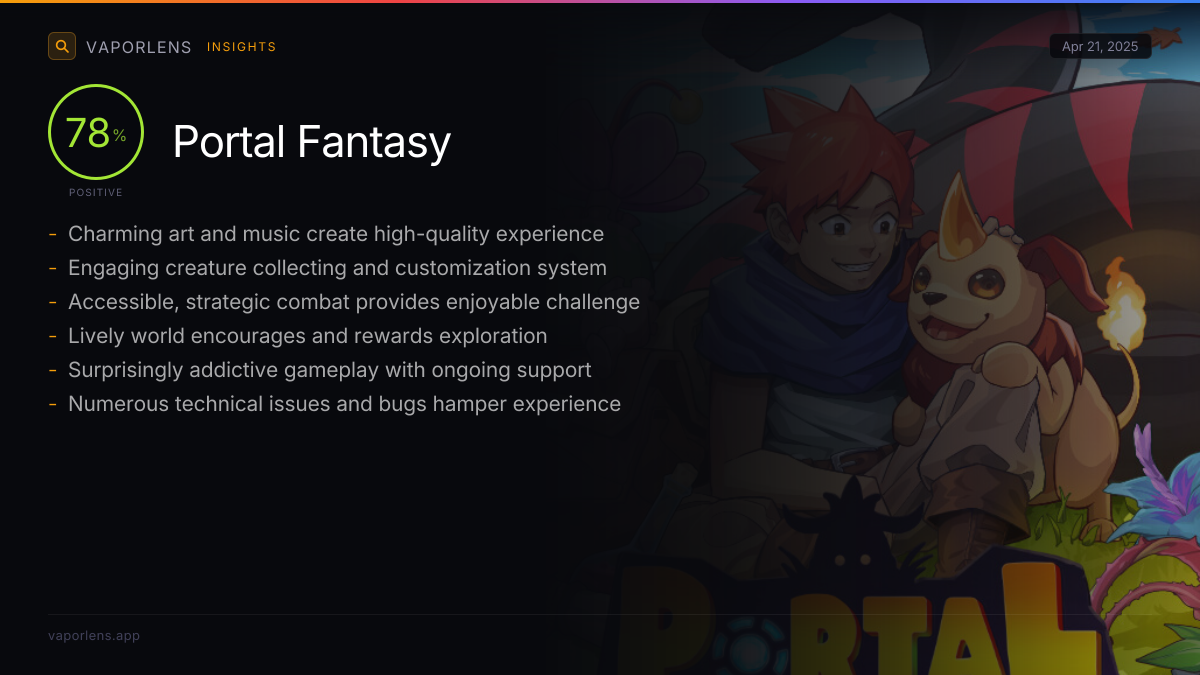Click the flame on the creature's tail

pos(1123,298)
